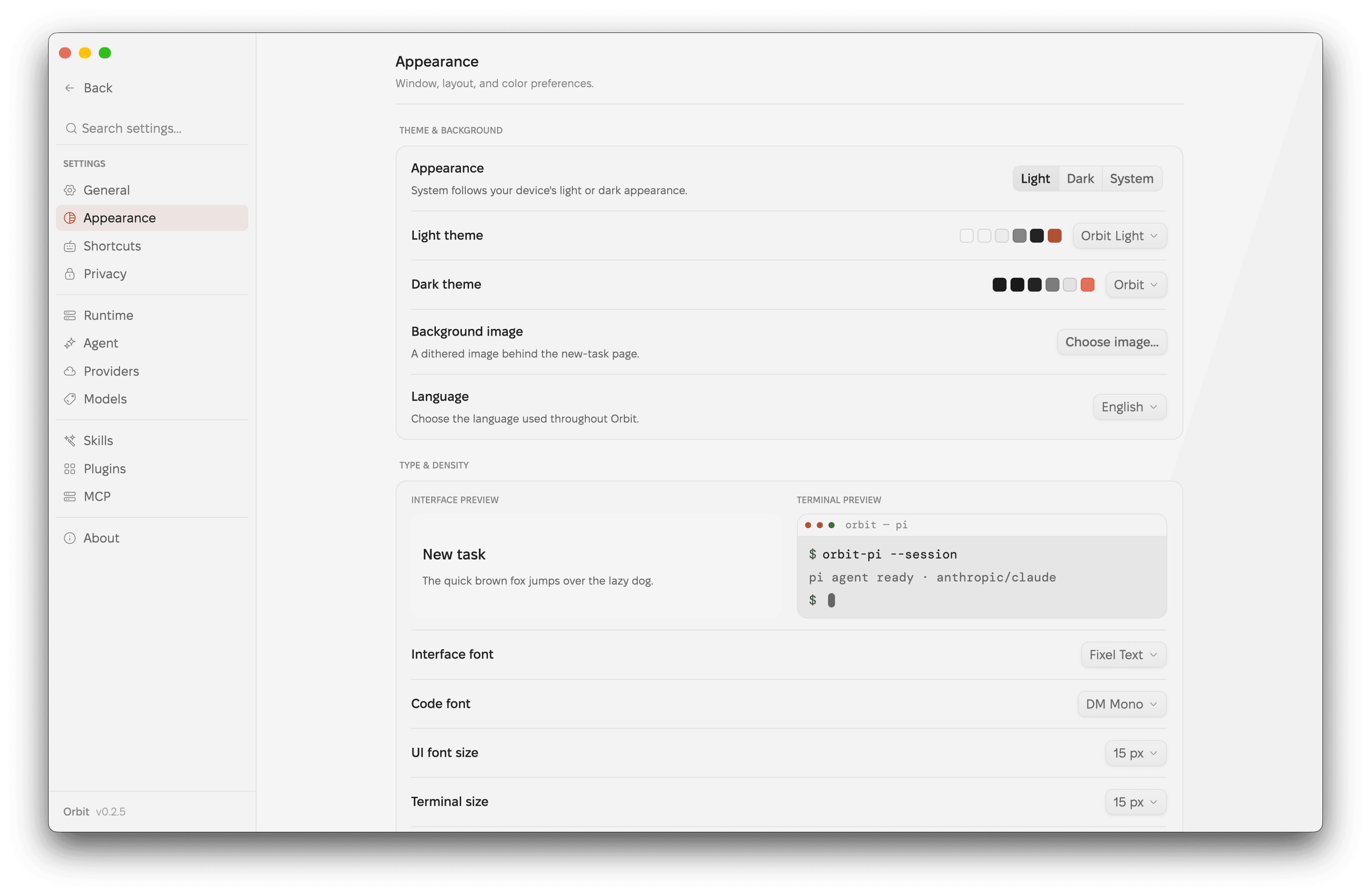Click the Skills wand icon
Viewport: 1371px width, 896px height.
pos(70,441)
